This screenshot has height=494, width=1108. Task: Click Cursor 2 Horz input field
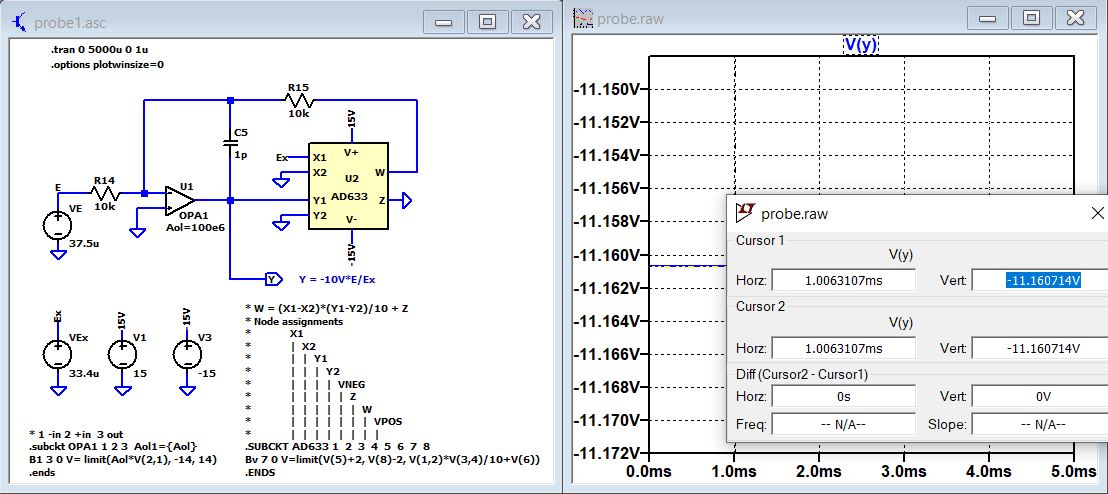pyautogui.click(x=843, y=348)
